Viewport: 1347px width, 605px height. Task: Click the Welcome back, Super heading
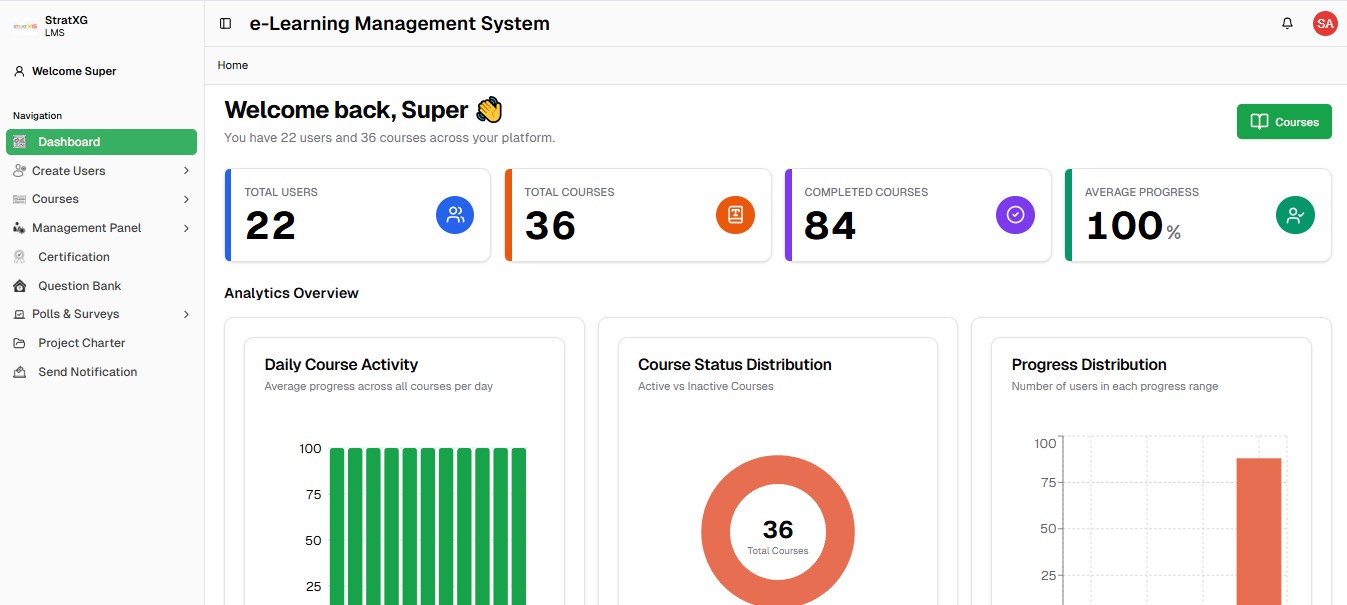tap(363, 110)
